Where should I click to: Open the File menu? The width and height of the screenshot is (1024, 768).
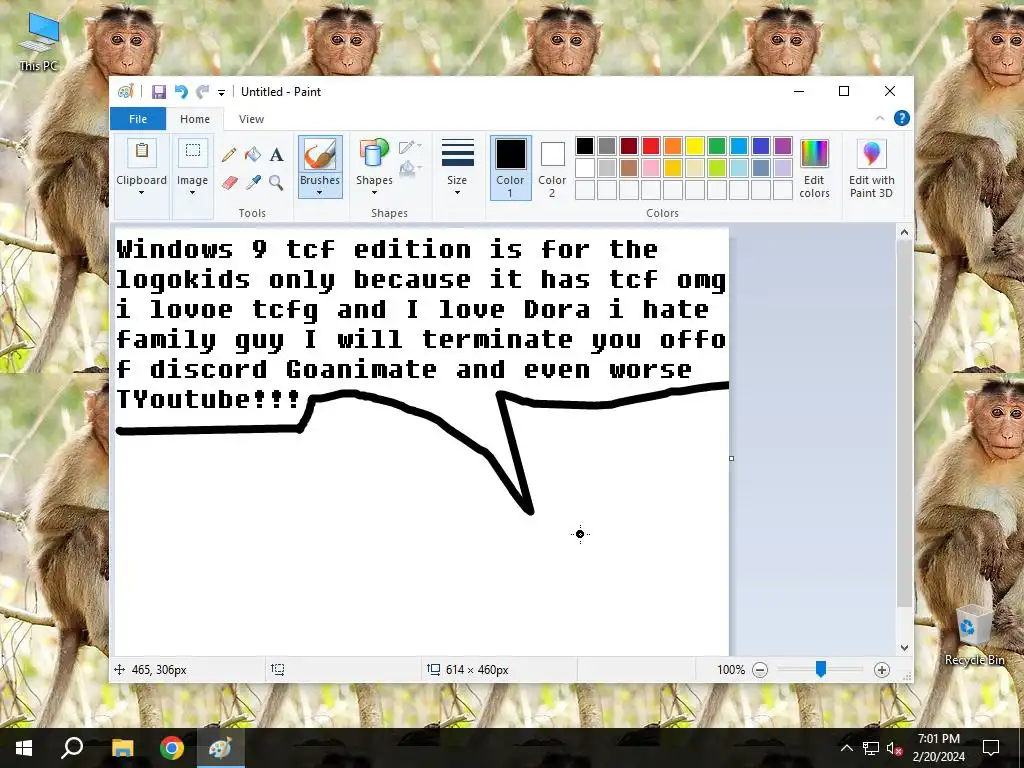point(138,119)
